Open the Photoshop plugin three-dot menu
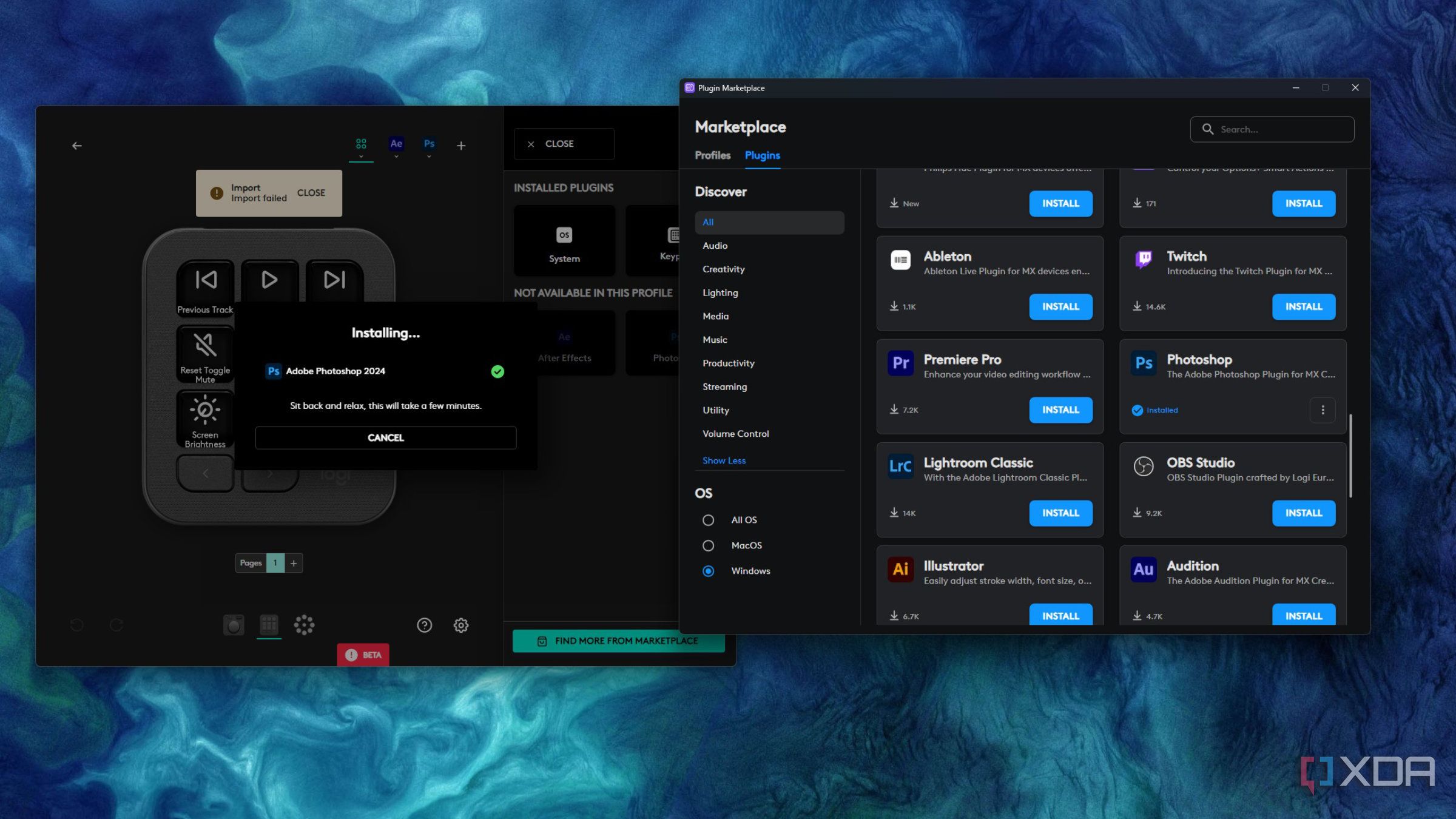1456x819 pixels. coord(1323,410)
